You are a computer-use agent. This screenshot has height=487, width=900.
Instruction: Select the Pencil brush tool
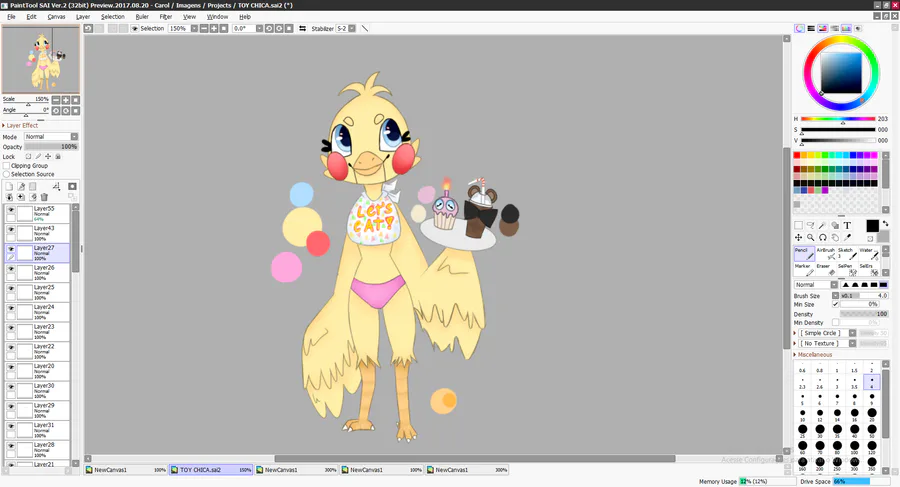804,253
